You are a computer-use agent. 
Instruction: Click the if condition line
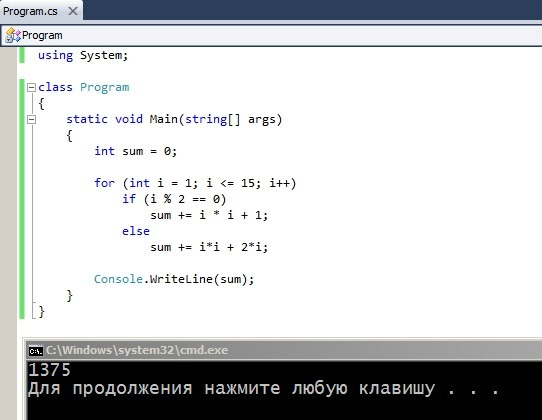click(174, 199)
